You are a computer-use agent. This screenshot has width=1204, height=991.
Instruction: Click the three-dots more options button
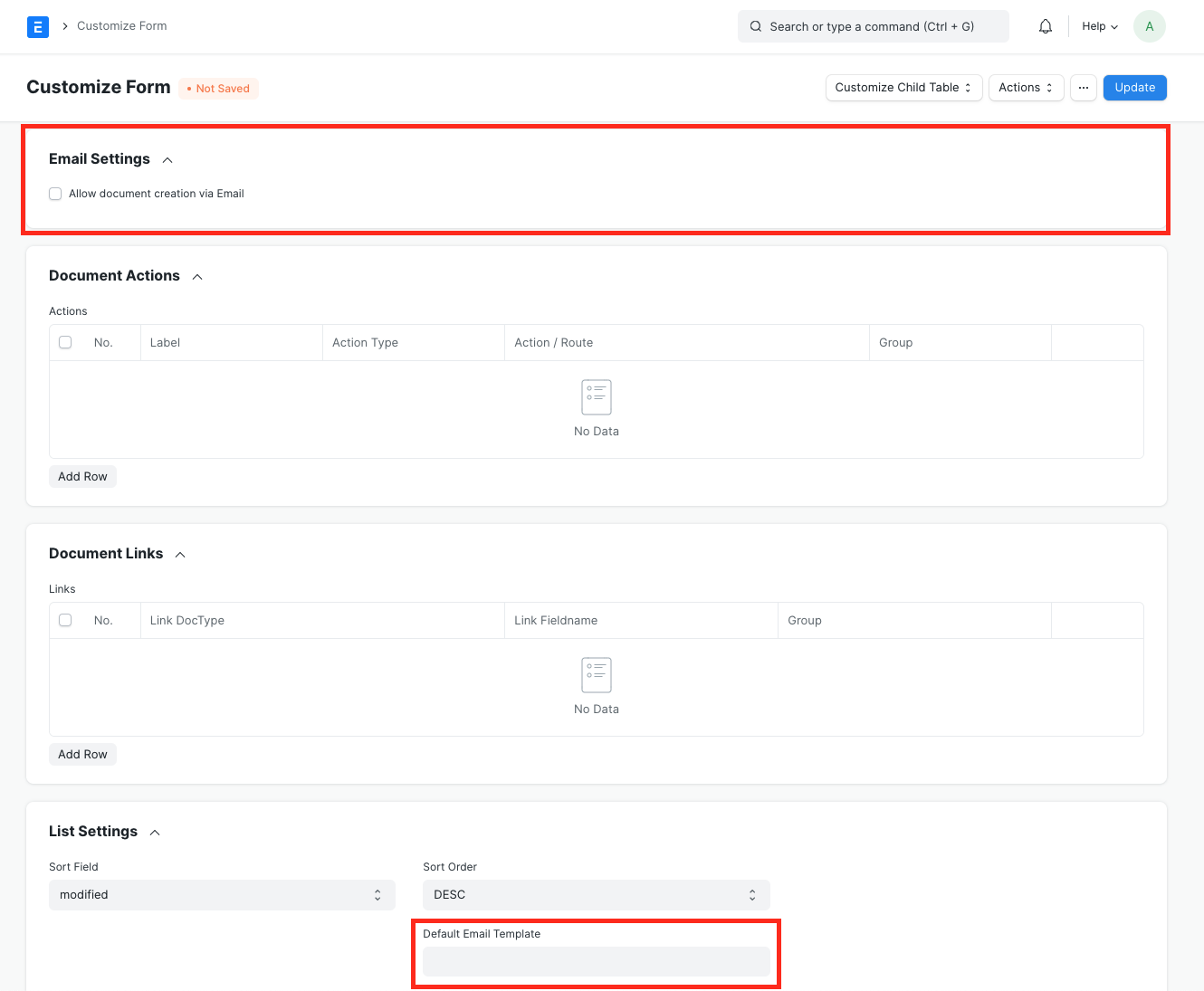tap(1084, 88)
